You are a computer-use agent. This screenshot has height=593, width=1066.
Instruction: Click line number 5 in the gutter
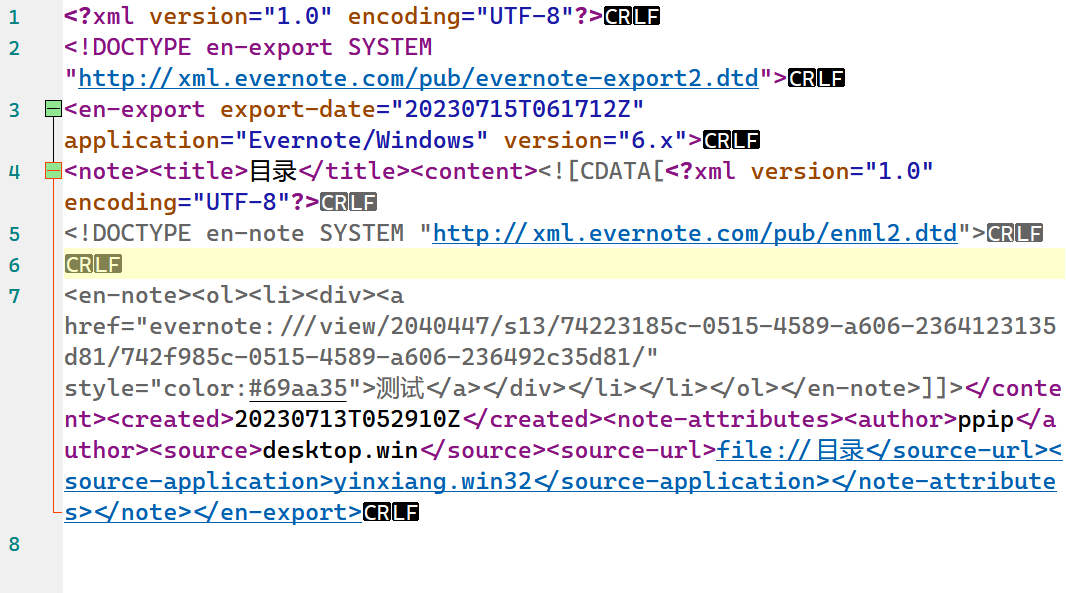point(14,234)
